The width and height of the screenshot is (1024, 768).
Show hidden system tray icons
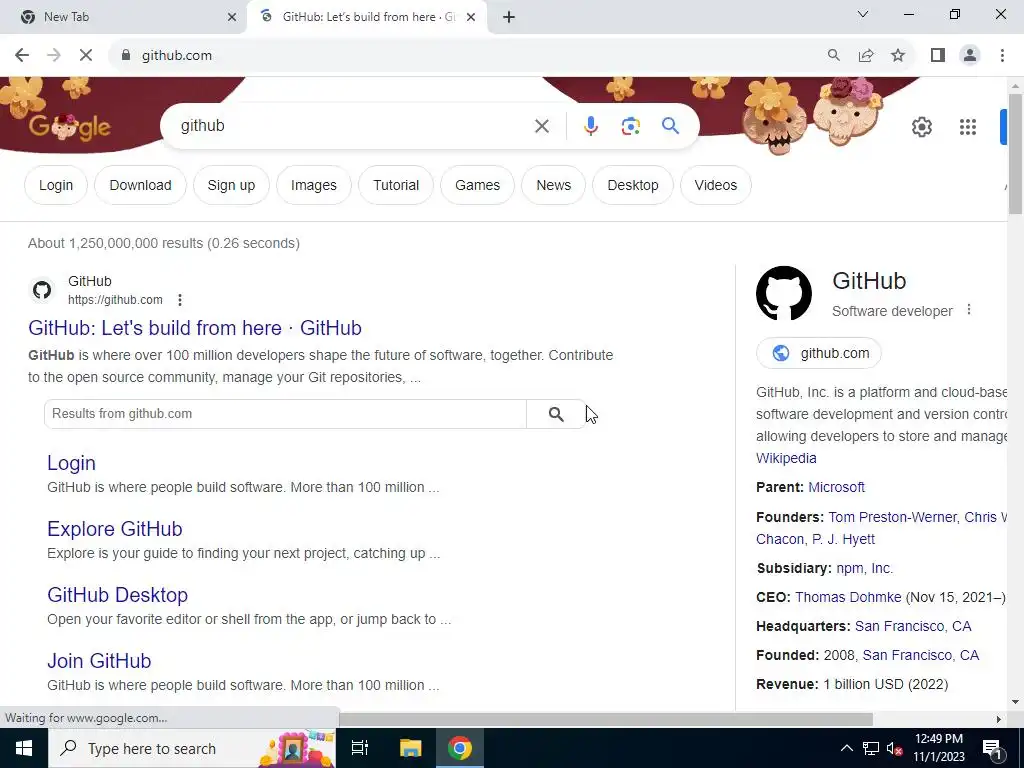846,748
